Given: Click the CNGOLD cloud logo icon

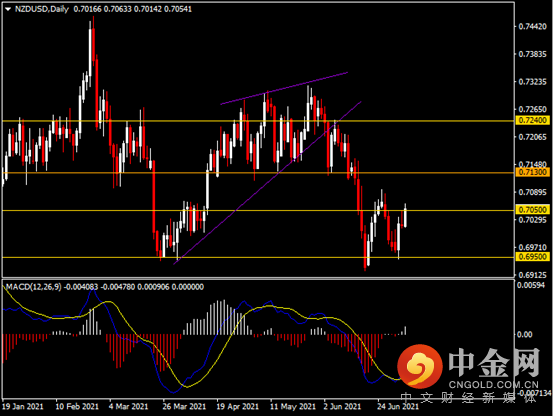Looking at the screenshot, I should 420,365.
